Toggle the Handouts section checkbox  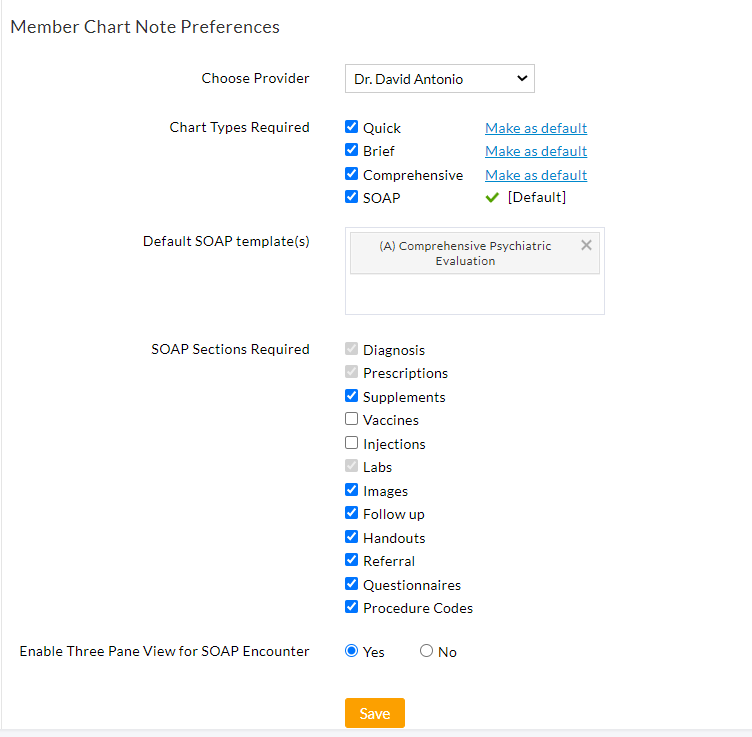[x=352, y=537]
